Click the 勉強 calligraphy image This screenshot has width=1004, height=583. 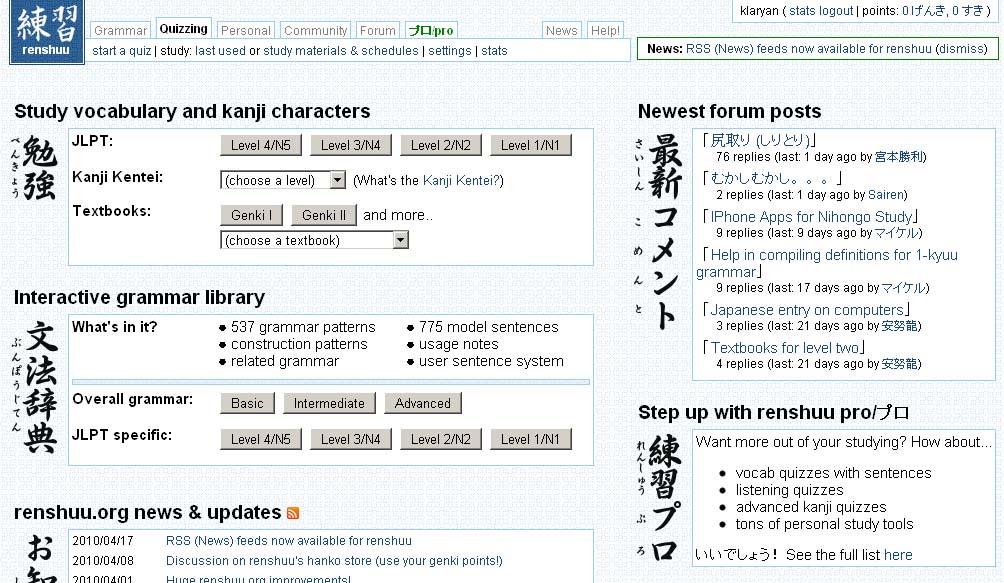click(x=35, y=169)
